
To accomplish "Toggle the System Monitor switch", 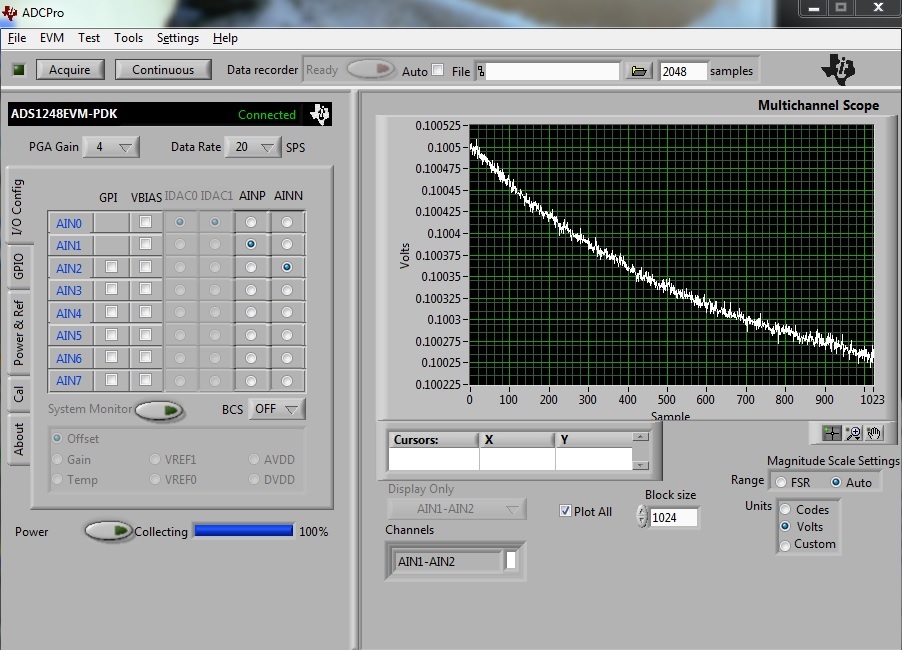I will tap(159, 410).
